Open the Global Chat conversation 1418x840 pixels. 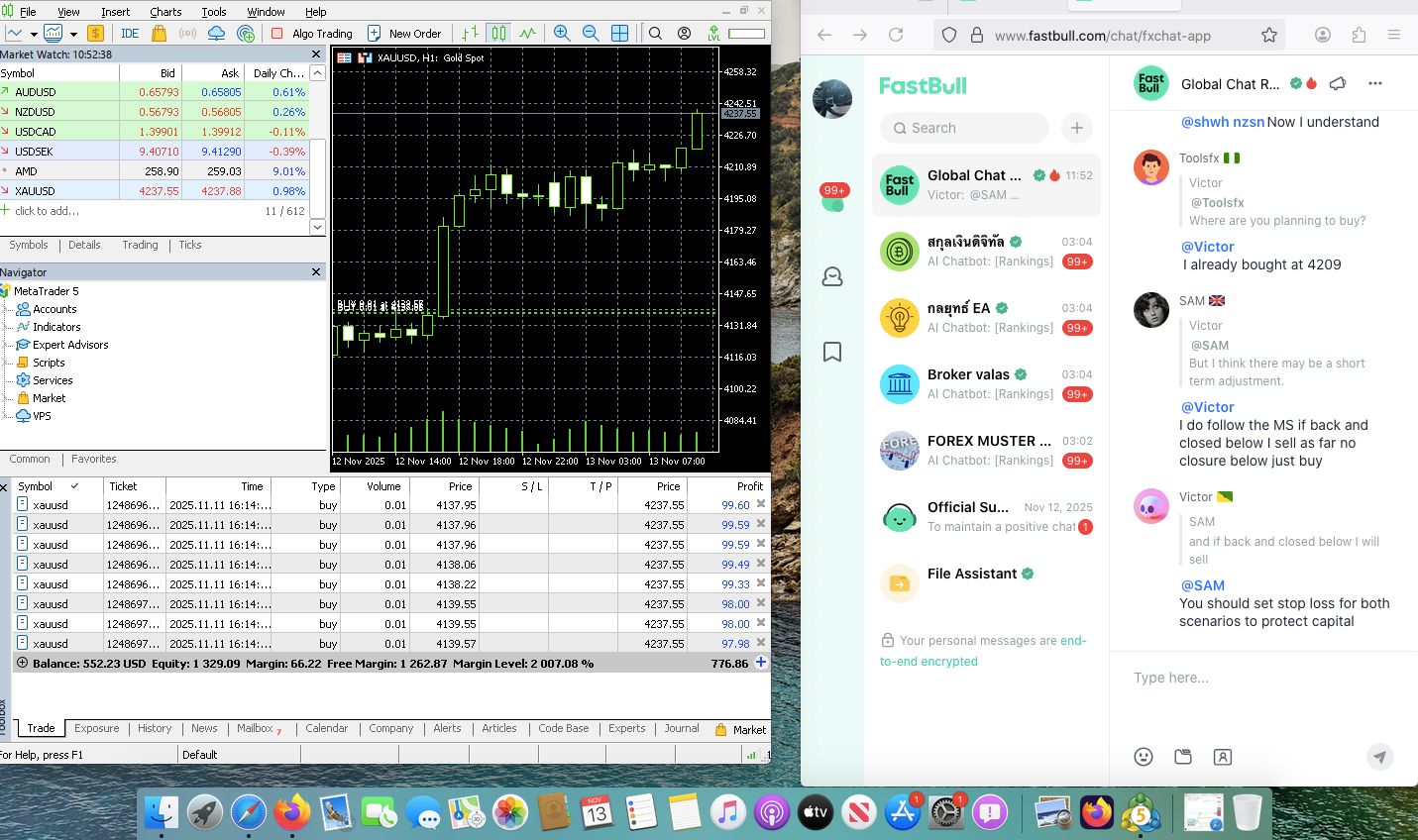coord(986,184)
